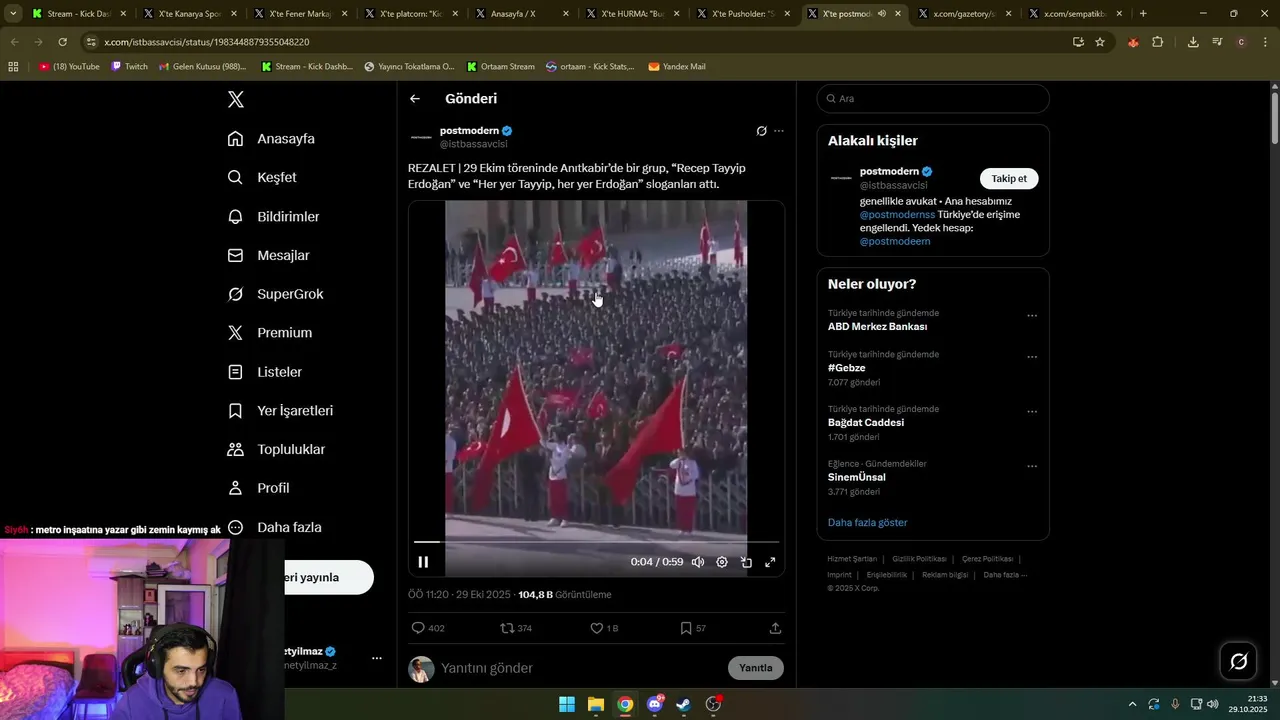Open Bildirimler notifications

coord(273,216)
